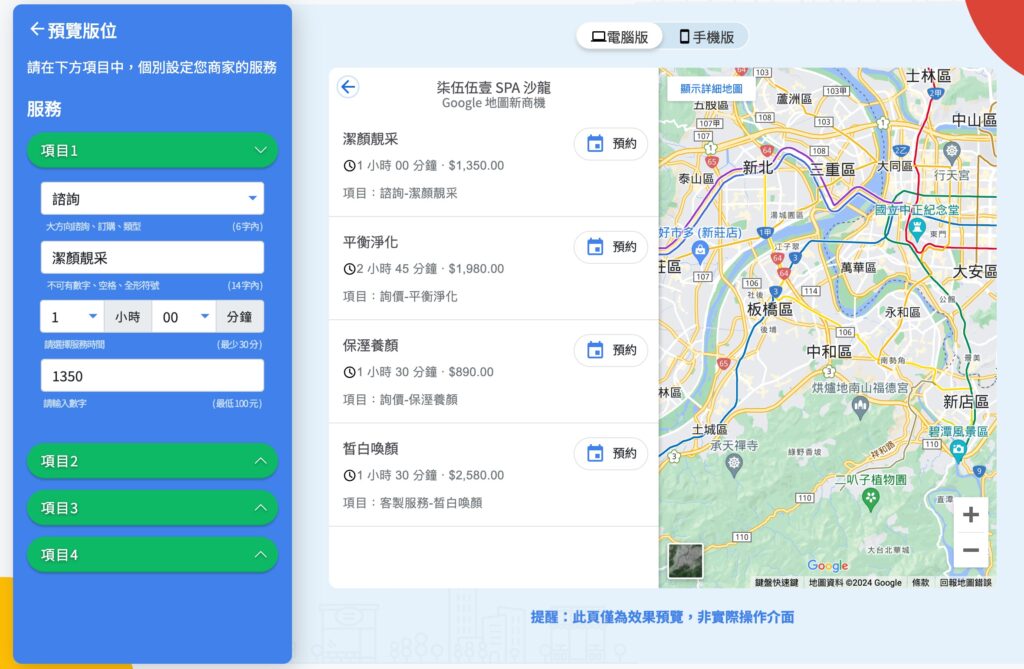The image size is (1024, 669).
Task: Click the text 項目：客製服務-皙白喚顏
Action: [x=413, y=502]
